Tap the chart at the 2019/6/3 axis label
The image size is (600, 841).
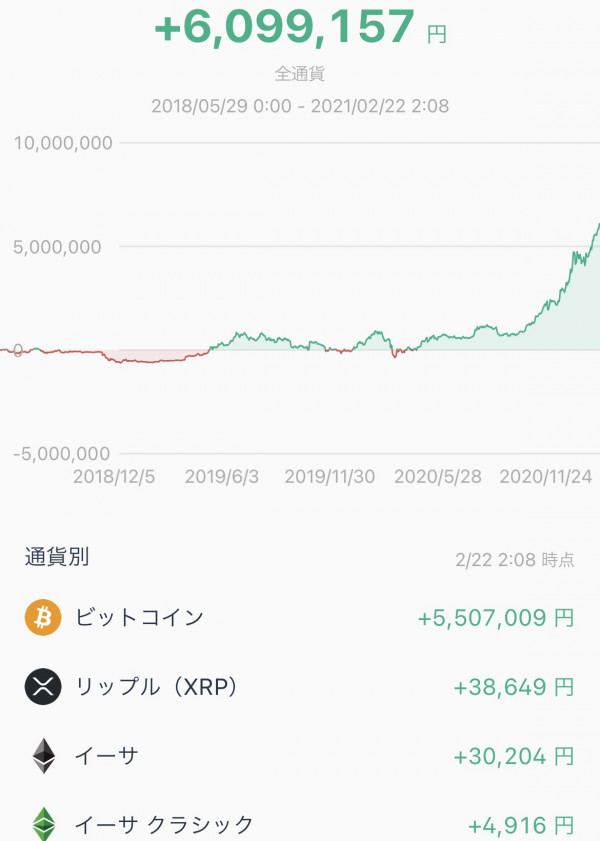[x=221, y=476]
